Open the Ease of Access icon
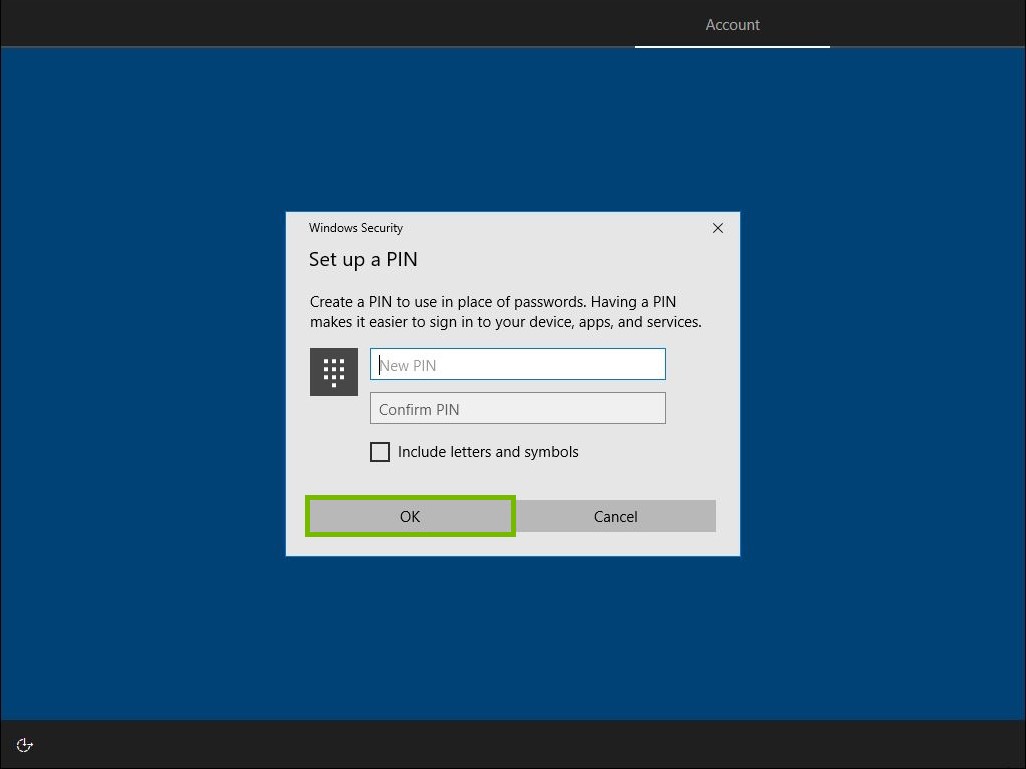 [24, 745]
